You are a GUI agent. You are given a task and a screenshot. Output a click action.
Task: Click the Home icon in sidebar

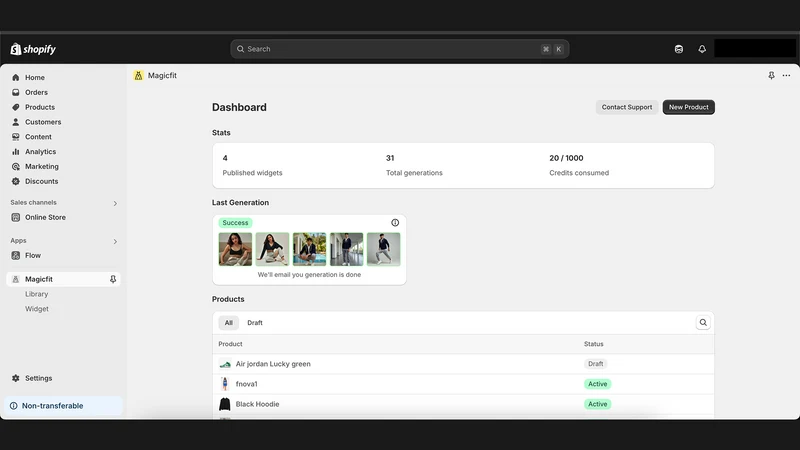point(16,78)
